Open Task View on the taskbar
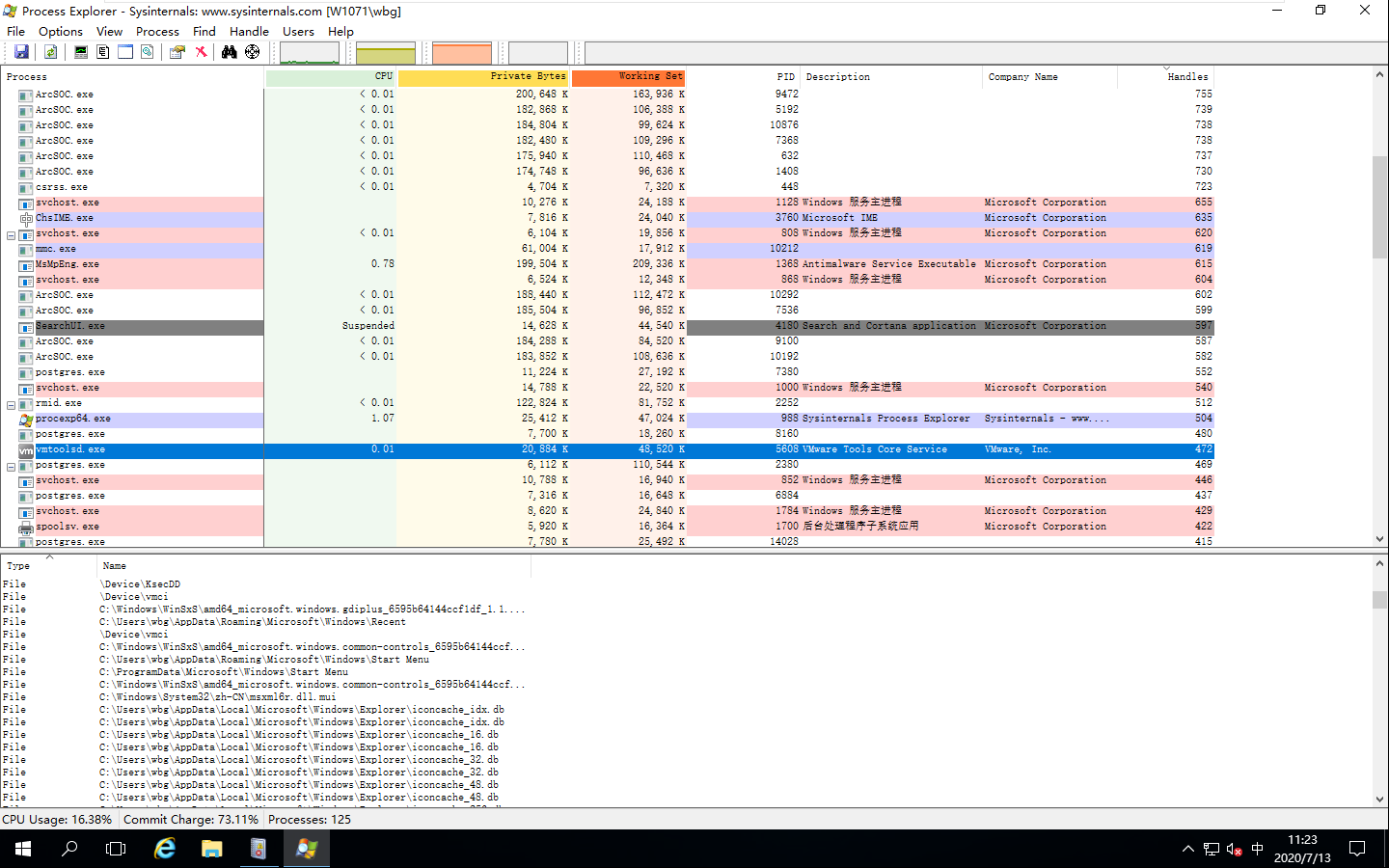This screenshot has height=868, width=1389. 116,849
